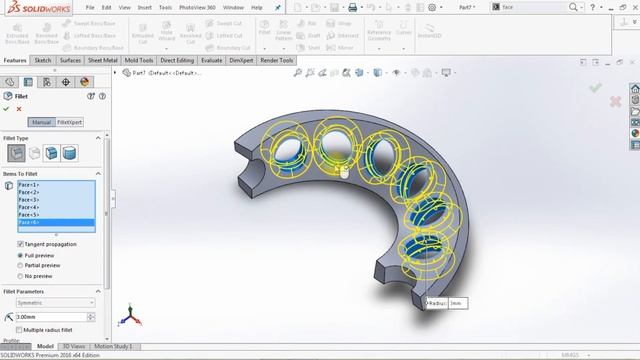Switch to the Sheet Metal tab

(102, 60)
